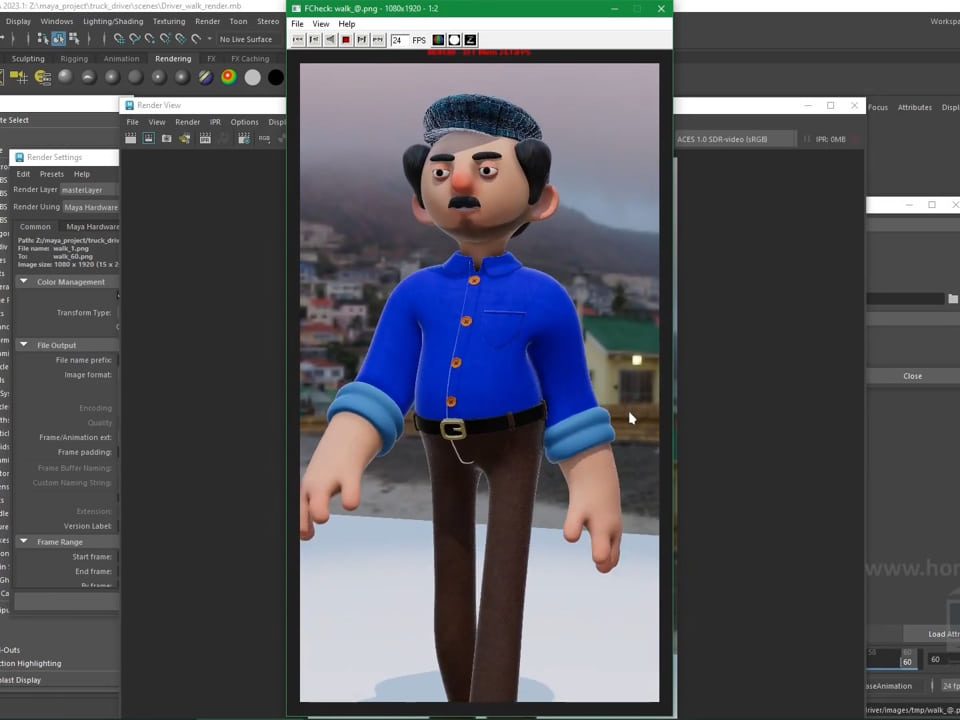Select by component type mode icon
The height and width of the screenshot is (720, 960).
coord(74,39)
